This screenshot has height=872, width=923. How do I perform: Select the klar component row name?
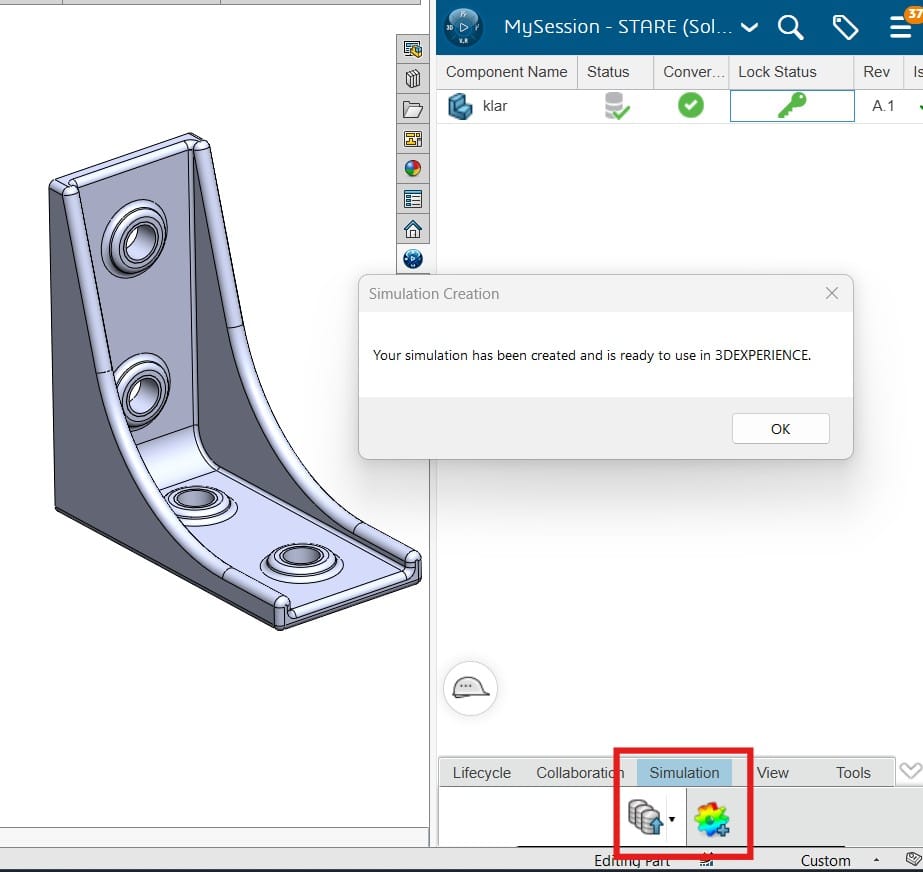click(495, 106)
